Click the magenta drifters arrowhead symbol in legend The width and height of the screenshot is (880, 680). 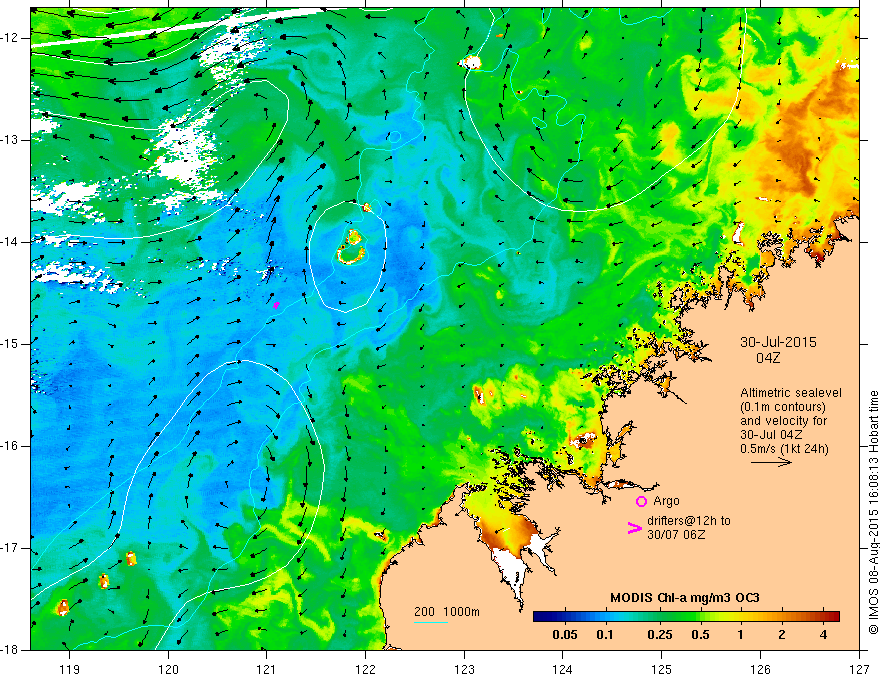(x=634, y=527)
